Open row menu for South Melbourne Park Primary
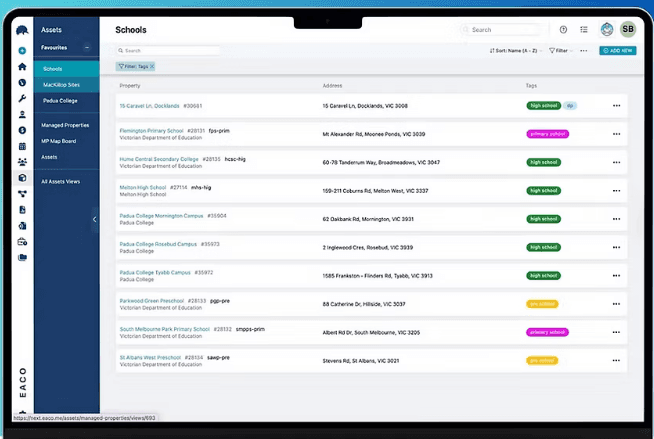The image size is (654, 439). 616,332
